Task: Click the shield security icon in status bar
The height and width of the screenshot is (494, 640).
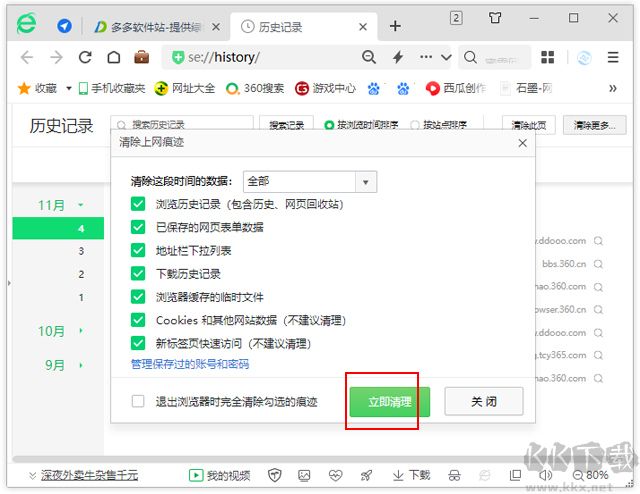Action: coord(275,475)
